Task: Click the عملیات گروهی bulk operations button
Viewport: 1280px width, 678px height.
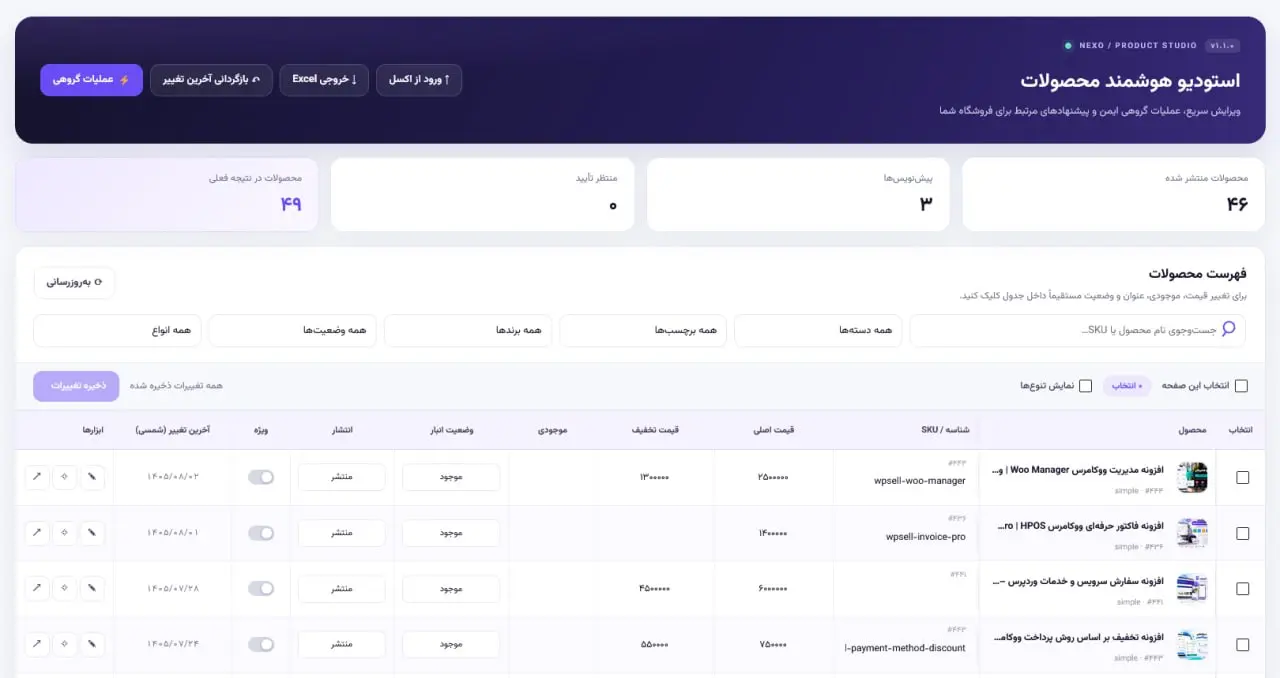Action: [92, 80]
